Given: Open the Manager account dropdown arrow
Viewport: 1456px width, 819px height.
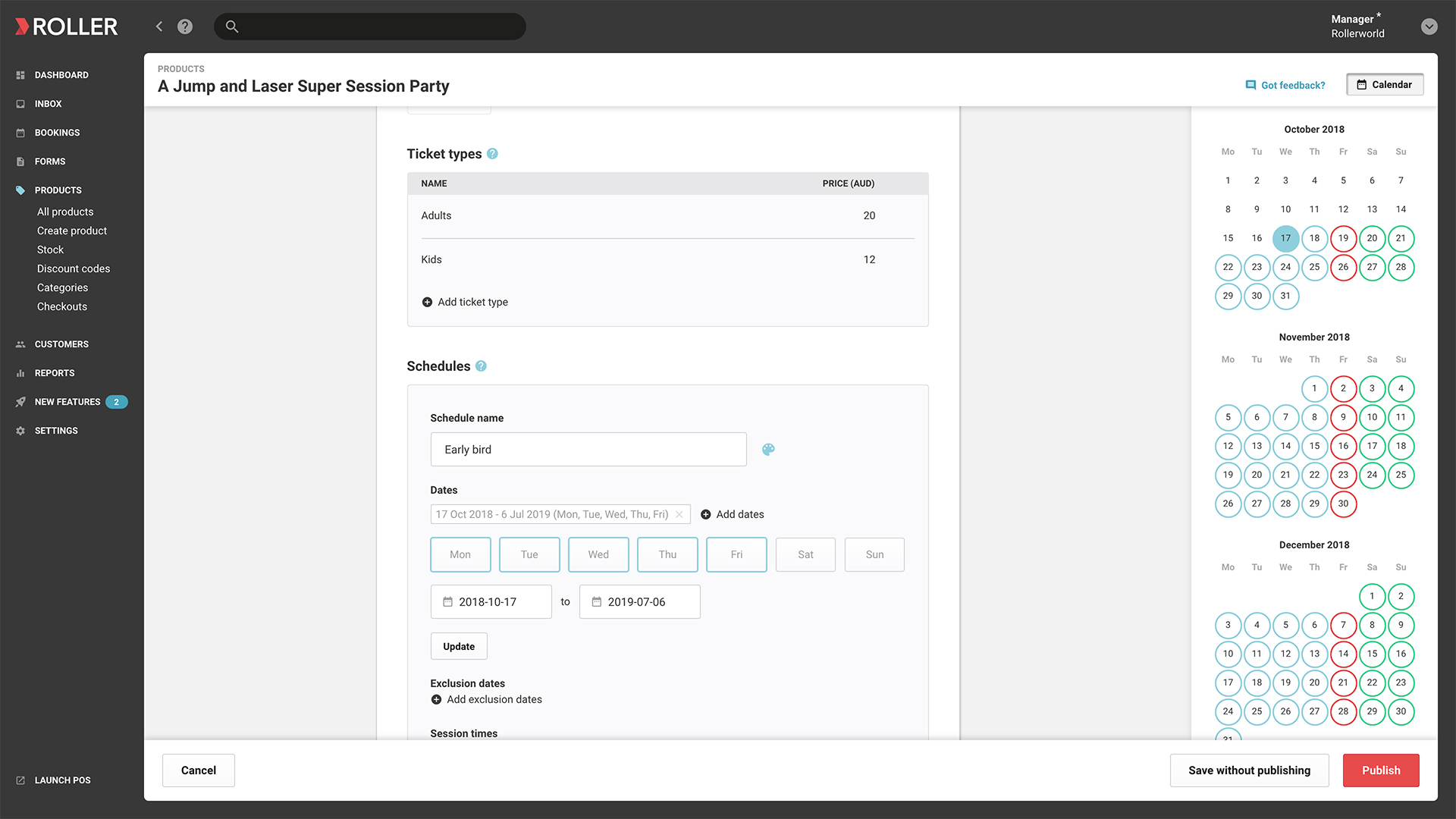Looking at the screenshot, I should pyautogui.click(x=1429, y=27).
